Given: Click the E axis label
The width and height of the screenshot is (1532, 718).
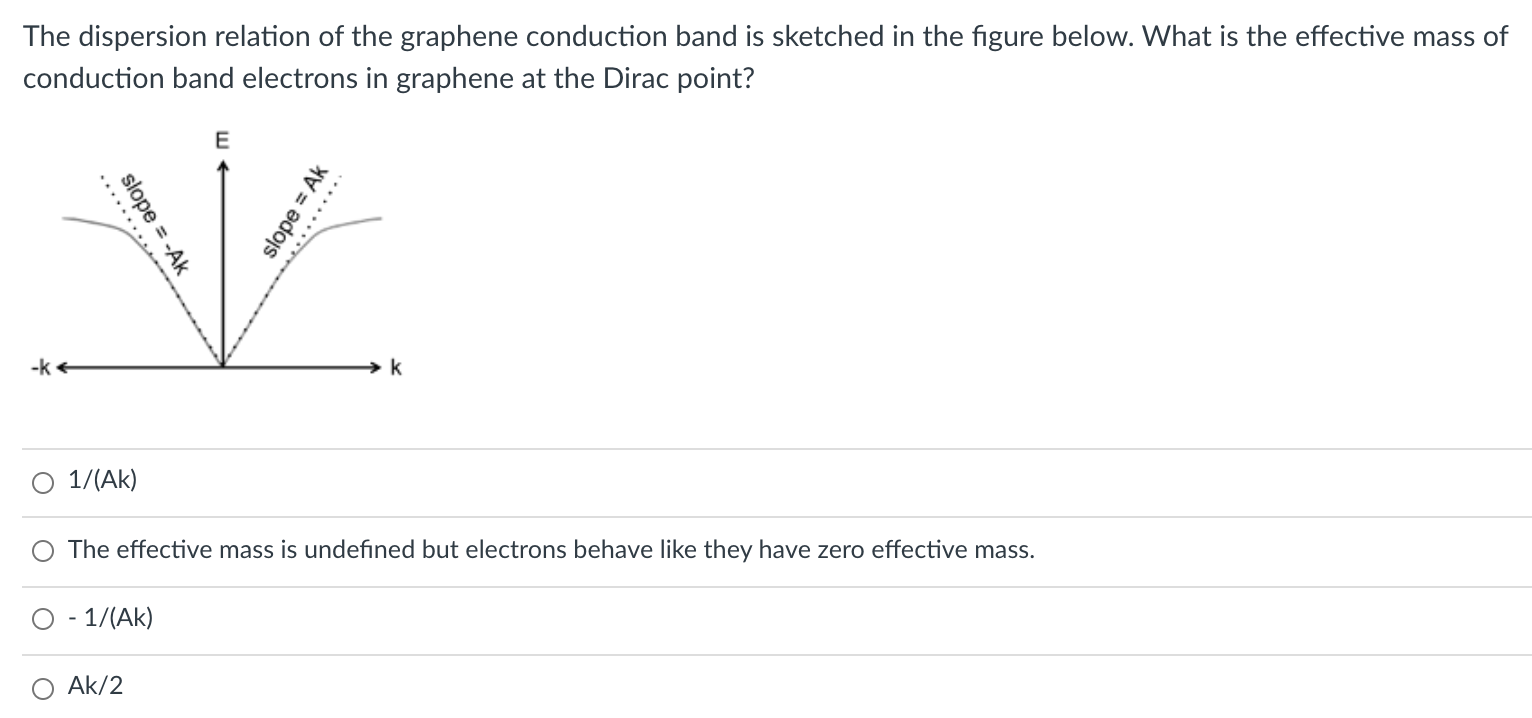Looking at the screenshot, I should coord(222,139).
